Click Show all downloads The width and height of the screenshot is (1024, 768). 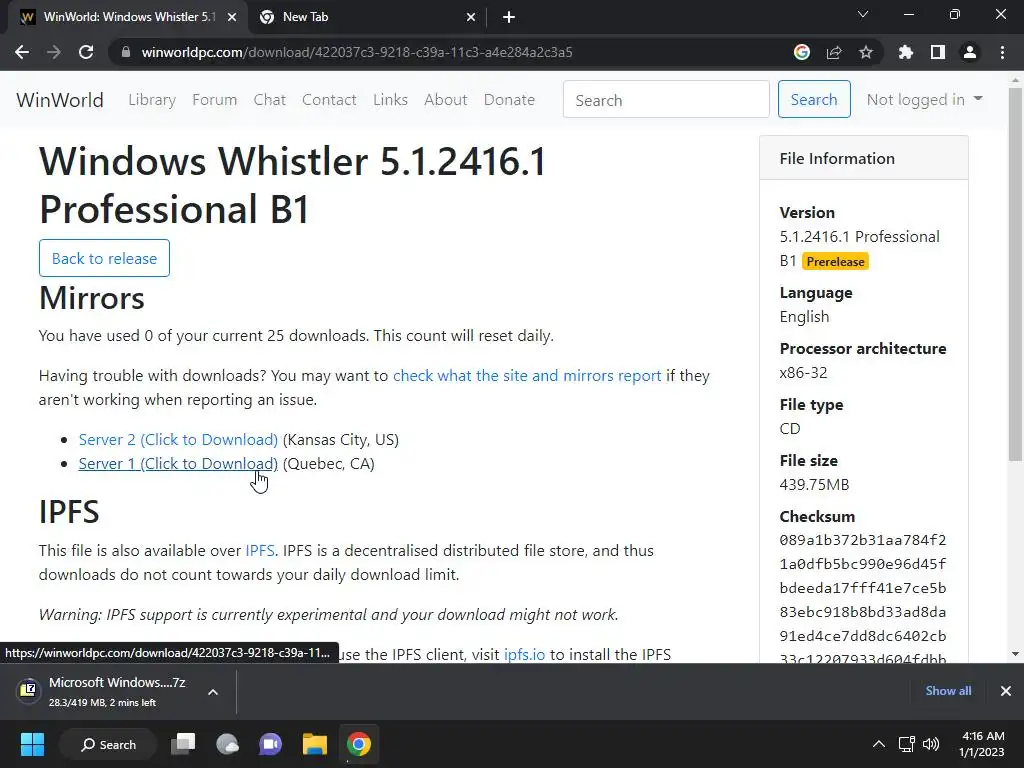948,691
